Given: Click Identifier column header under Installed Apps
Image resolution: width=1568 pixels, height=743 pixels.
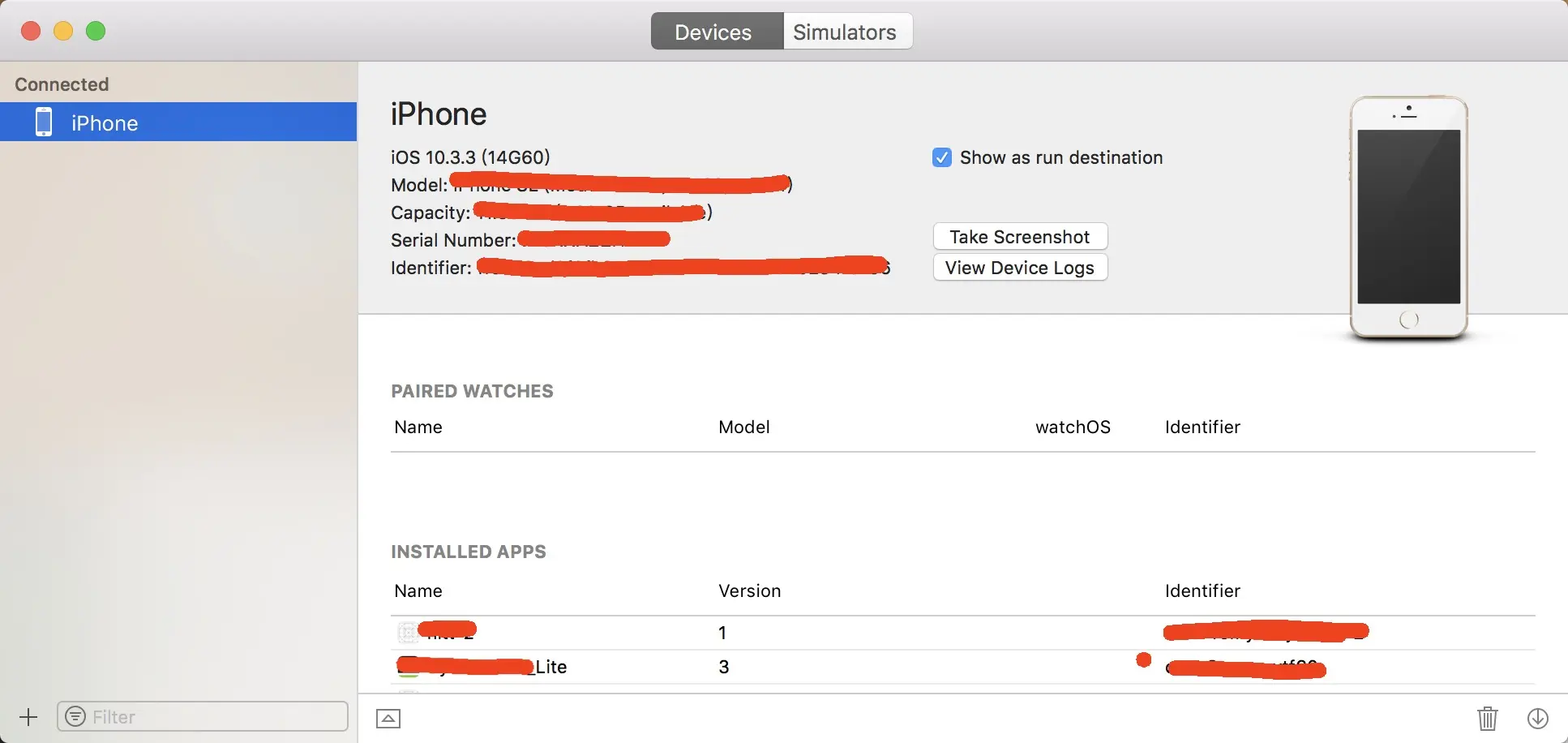Looking at the screenshot, I should click(x=1202, y=591).
